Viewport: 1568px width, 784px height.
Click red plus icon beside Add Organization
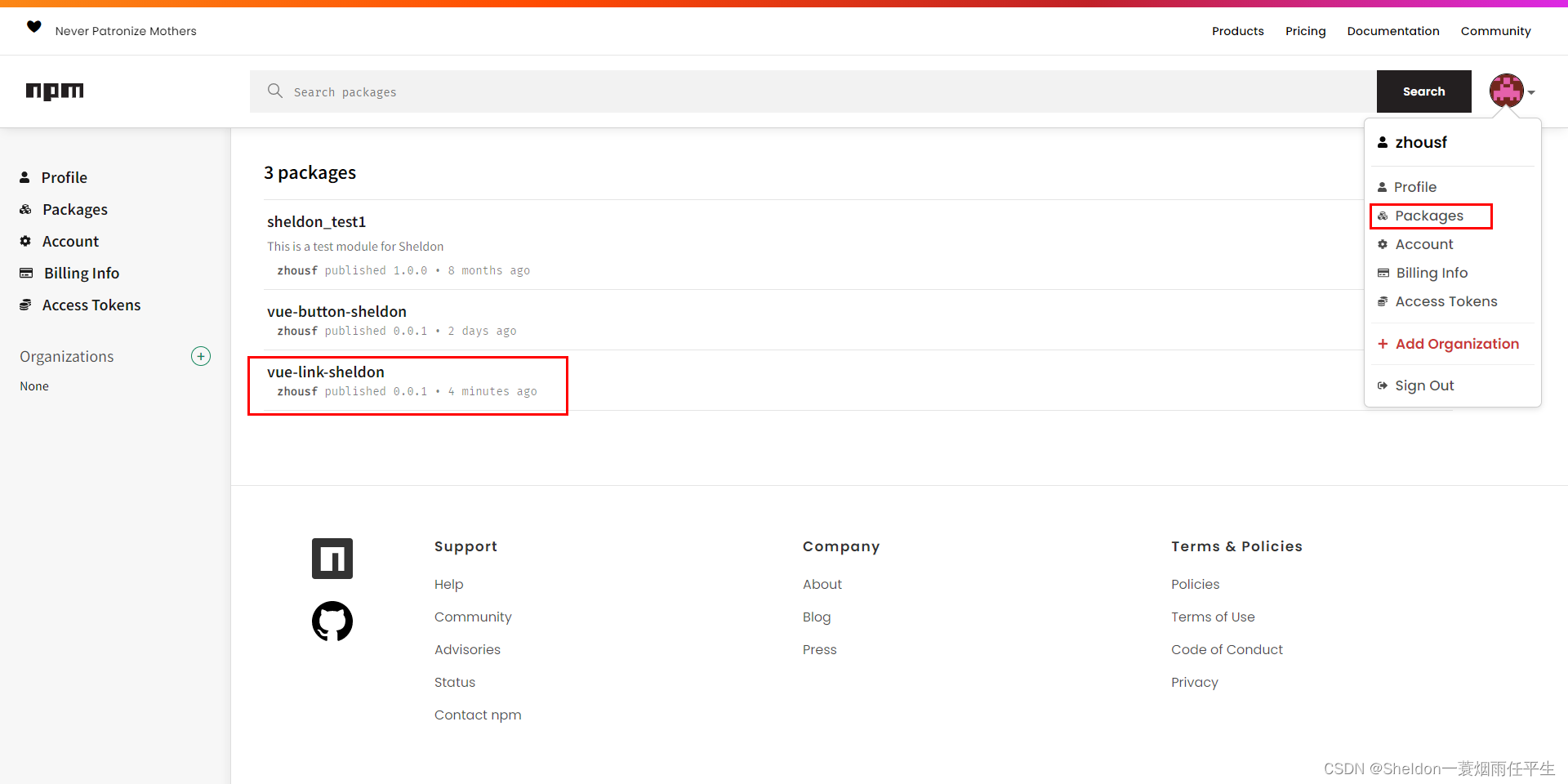pyautogui.click(x=1383, y=344)
